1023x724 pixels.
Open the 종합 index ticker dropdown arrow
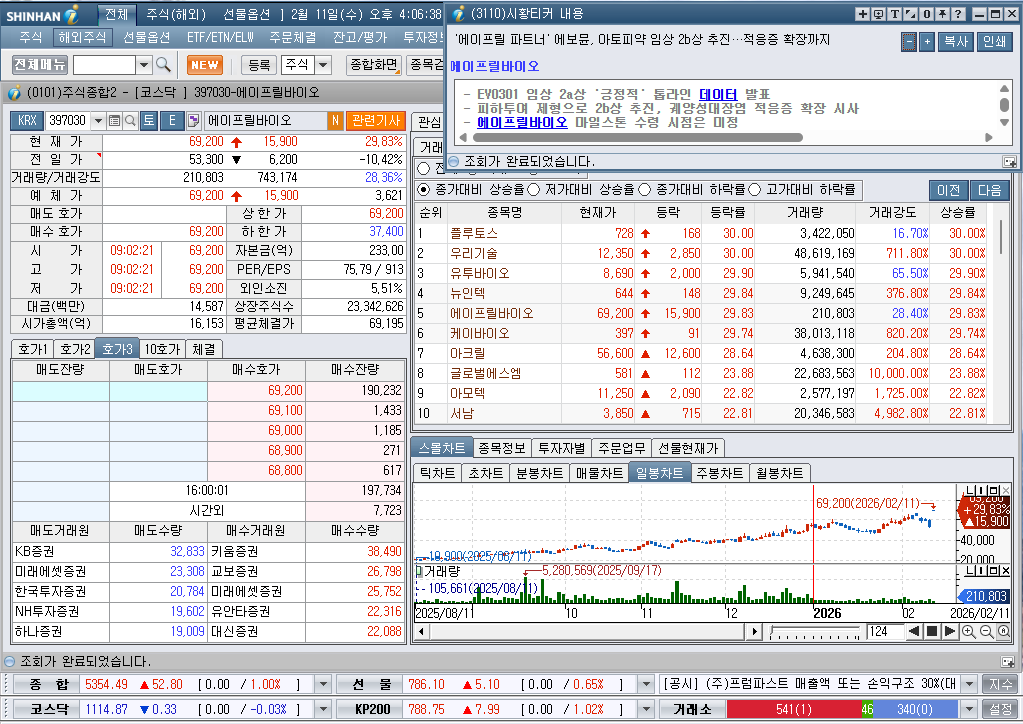click(323, 684)
